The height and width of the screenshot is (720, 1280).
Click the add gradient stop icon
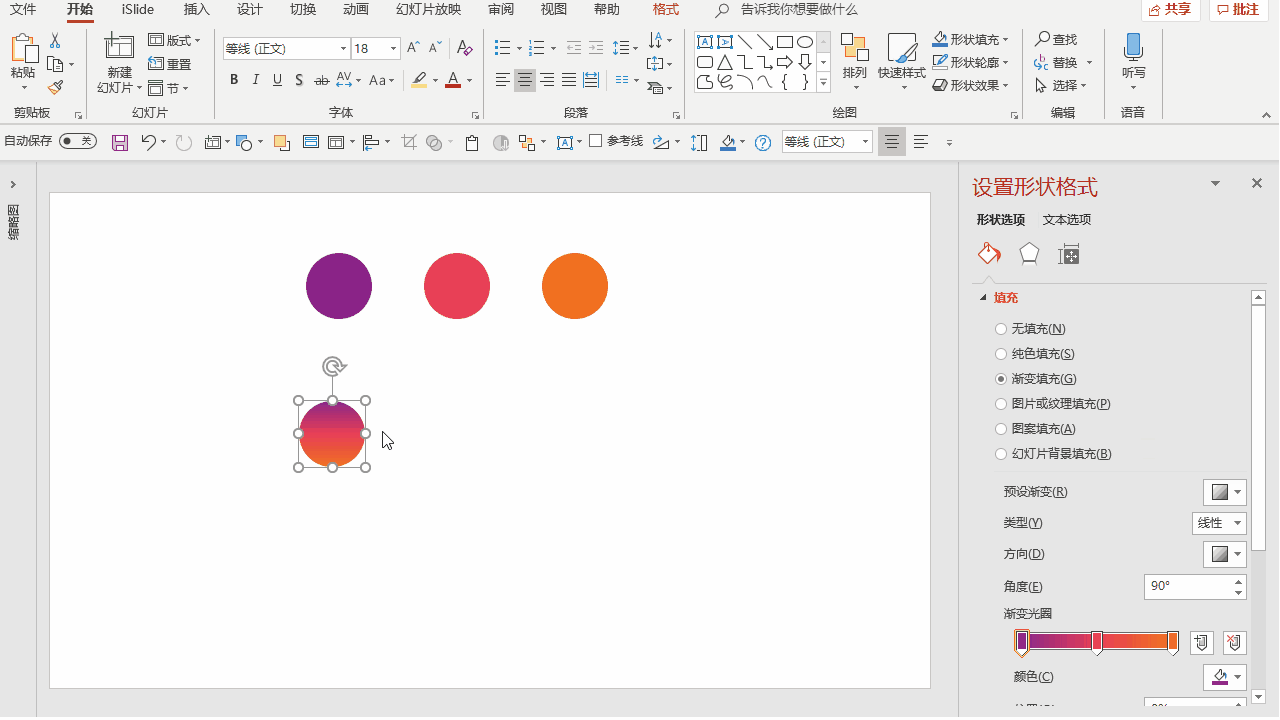coord(1203,642)
